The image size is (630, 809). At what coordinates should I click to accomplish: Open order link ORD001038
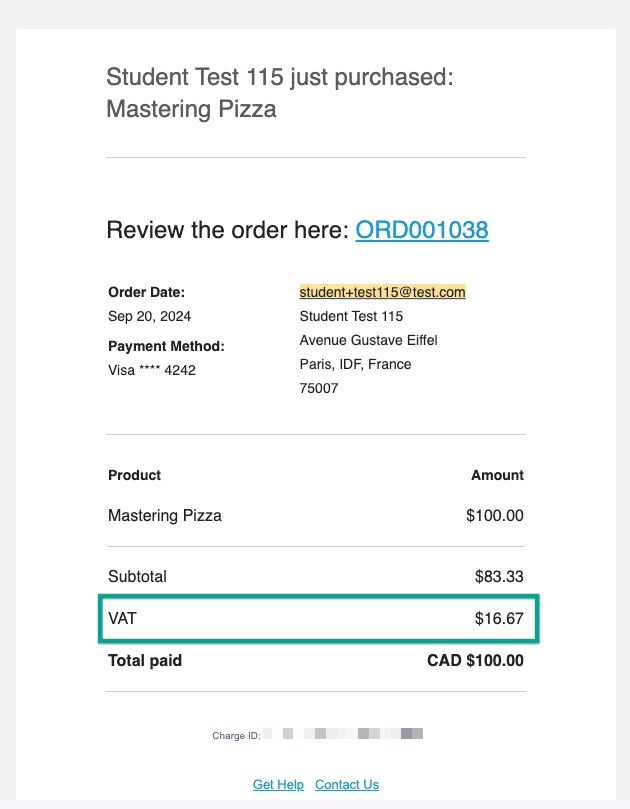point(422,230)
